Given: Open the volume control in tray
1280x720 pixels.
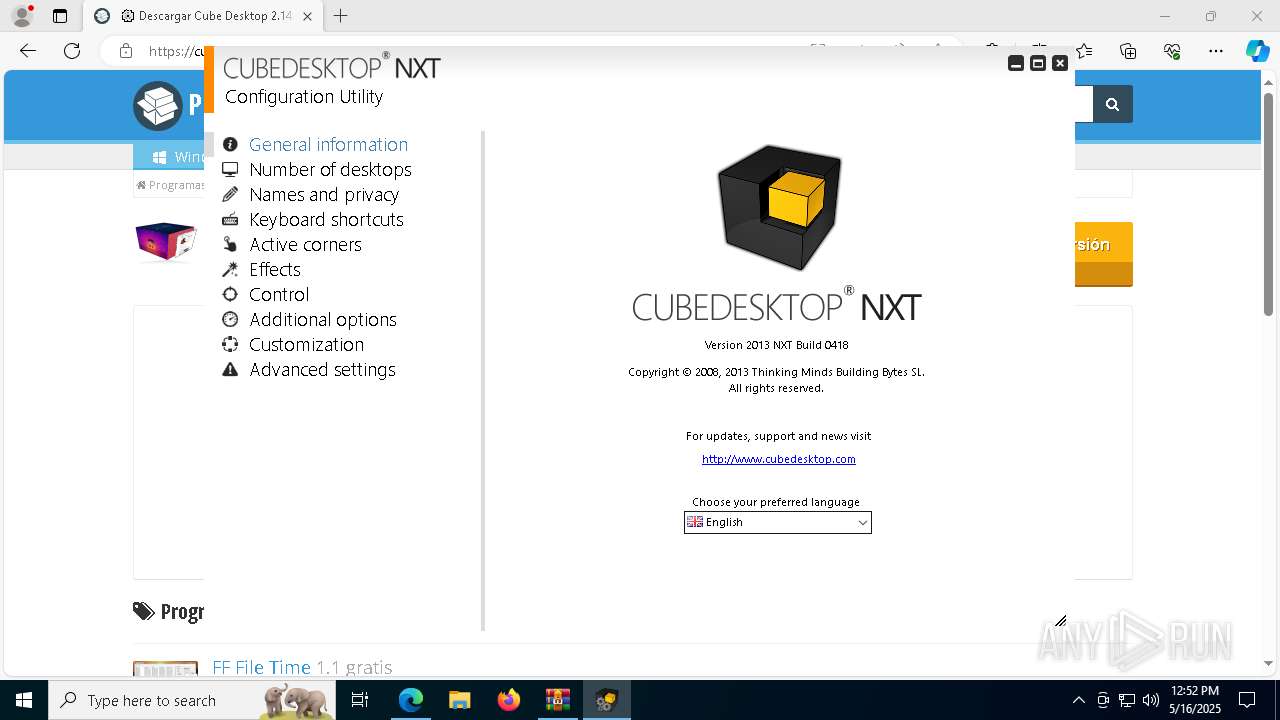Looking at the screenshot, I should [x=1151, y=700].
